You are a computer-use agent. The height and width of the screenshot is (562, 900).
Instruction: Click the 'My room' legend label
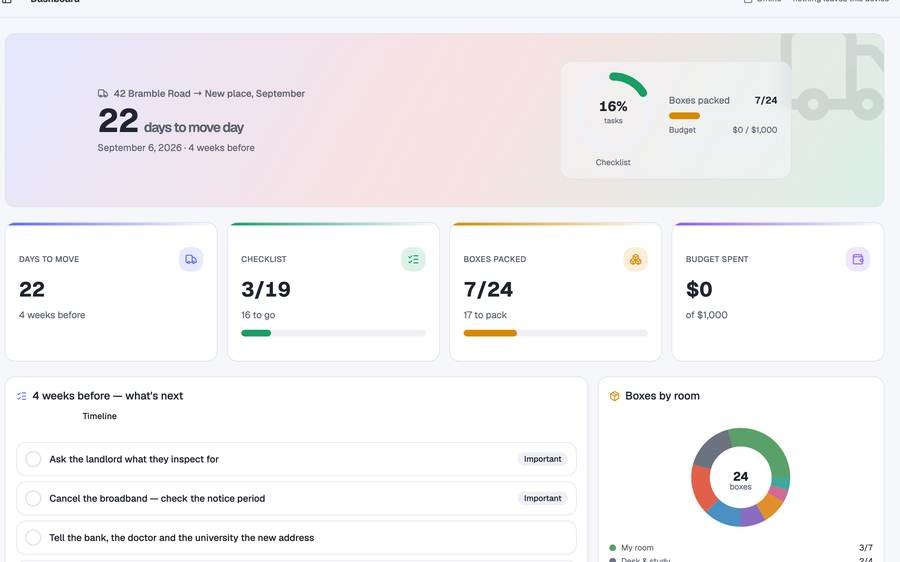point(637,548)
